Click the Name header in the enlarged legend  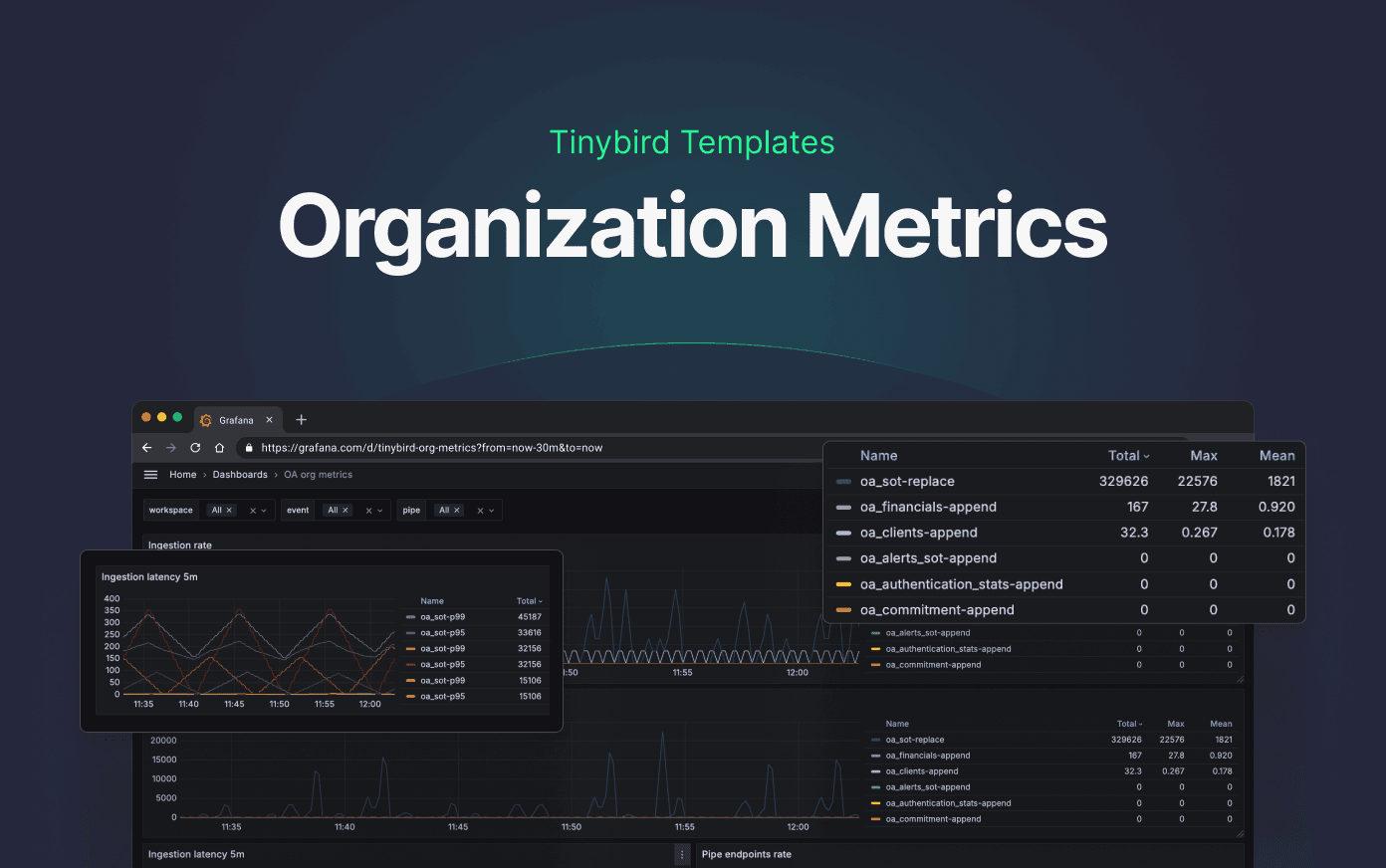[x=879, y=456]
